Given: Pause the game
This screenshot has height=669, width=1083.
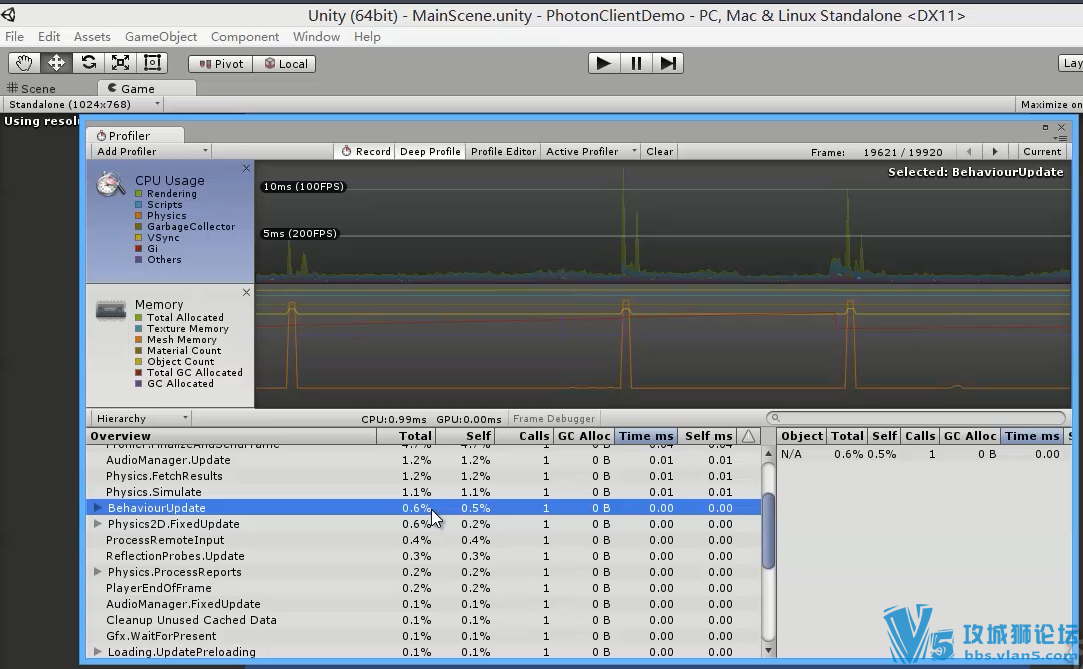Looking at the screenshot, I should (636, 63).
